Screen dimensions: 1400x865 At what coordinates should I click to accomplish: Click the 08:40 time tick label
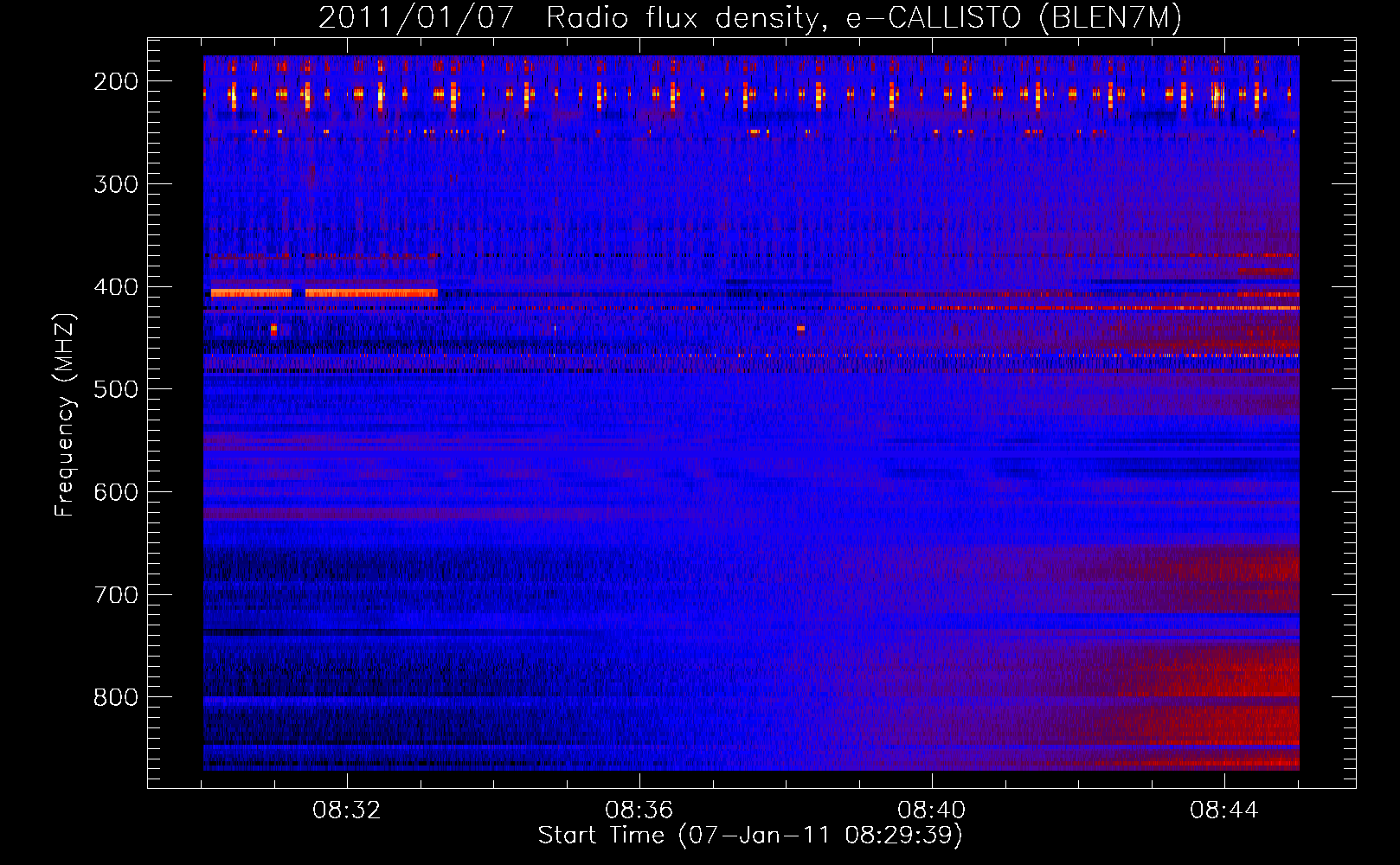[932, 811]
